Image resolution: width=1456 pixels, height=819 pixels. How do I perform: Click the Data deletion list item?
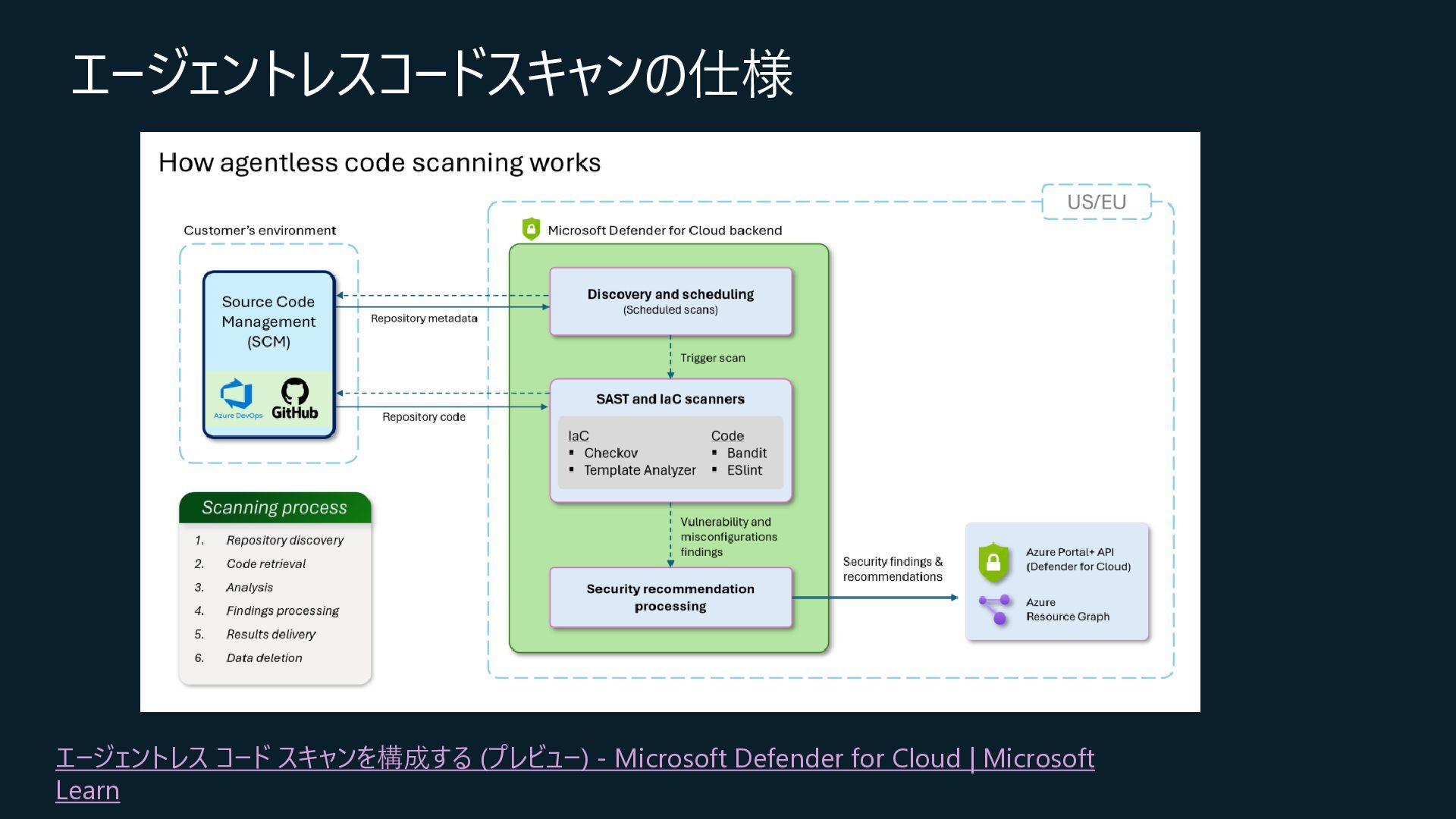pyautogui.click(x=264, y=657)
